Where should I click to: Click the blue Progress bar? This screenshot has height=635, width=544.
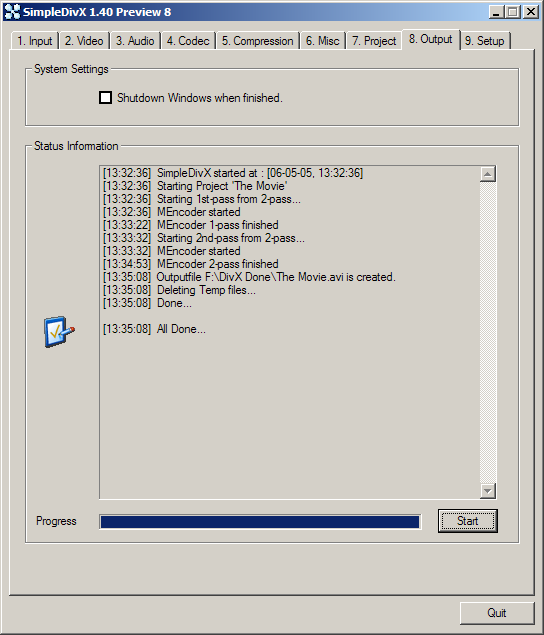(260, 522)
